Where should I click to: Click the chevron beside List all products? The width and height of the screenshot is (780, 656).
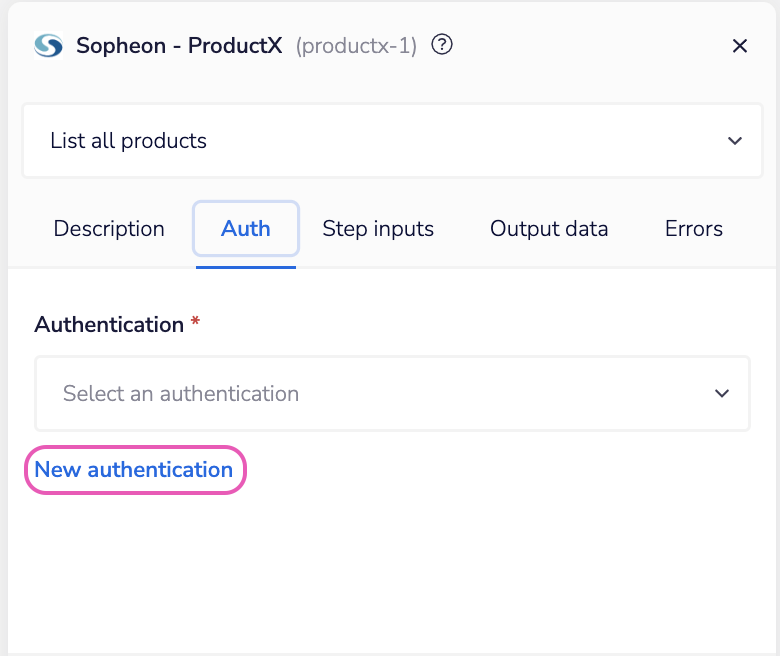(x=735, y=141)
